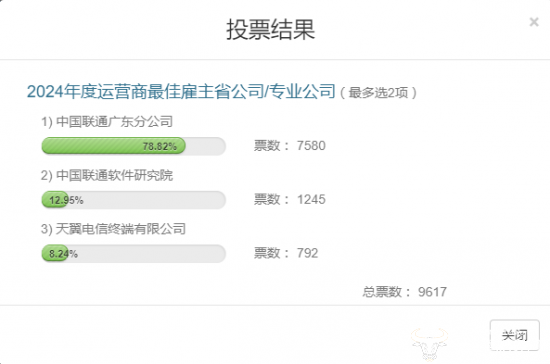Click the bull watermark logo near 关闭
Viewport: 550px width, 364px height.
[x=430, y=343]
